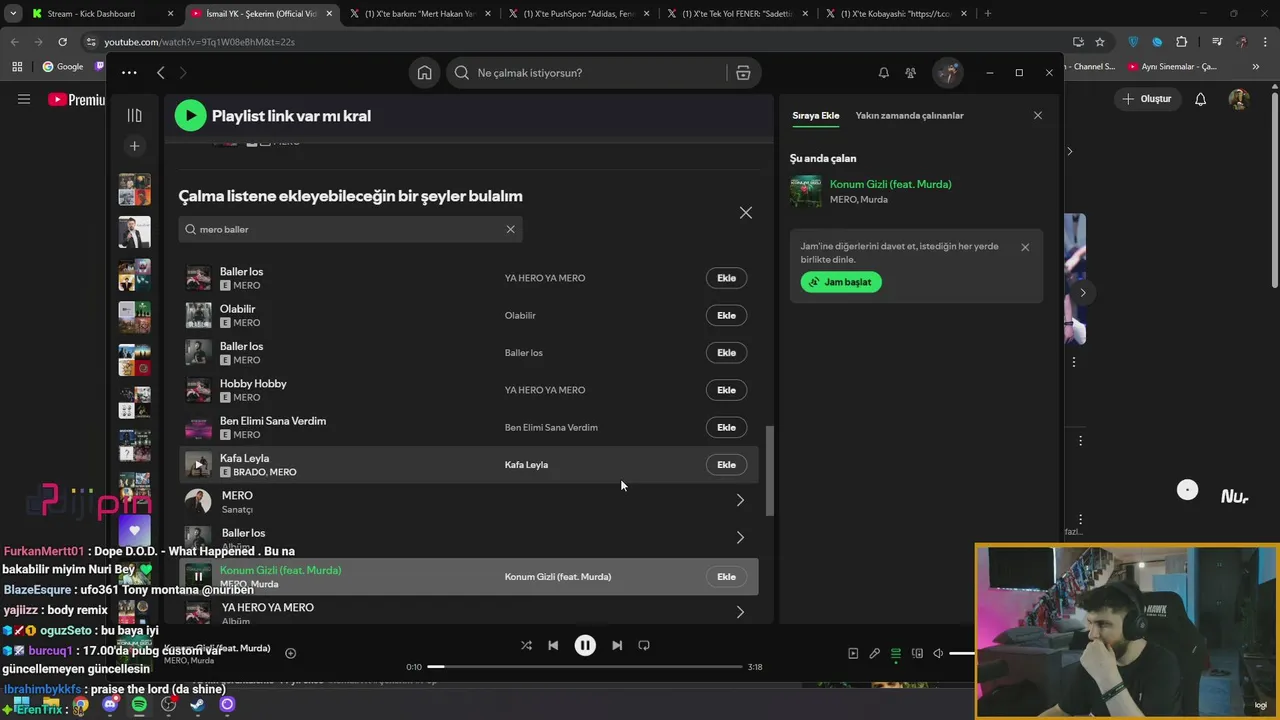Open Chrome Extensions puzzle icon
Image resolution: width=1280 pixels, height=720 pixels.
(1182, 42)
